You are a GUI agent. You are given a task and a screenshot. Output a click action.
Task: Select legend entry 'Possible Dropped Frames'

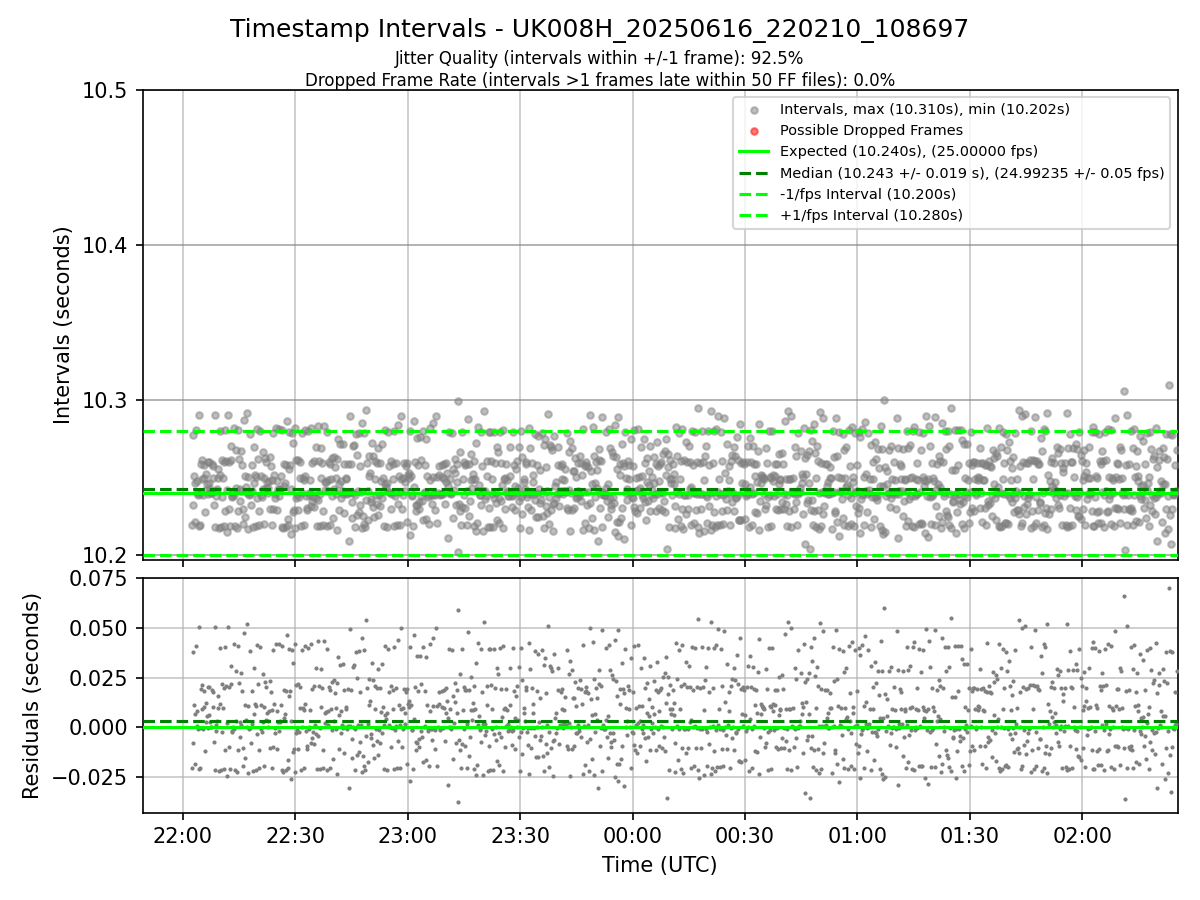[x=871, y=130]
